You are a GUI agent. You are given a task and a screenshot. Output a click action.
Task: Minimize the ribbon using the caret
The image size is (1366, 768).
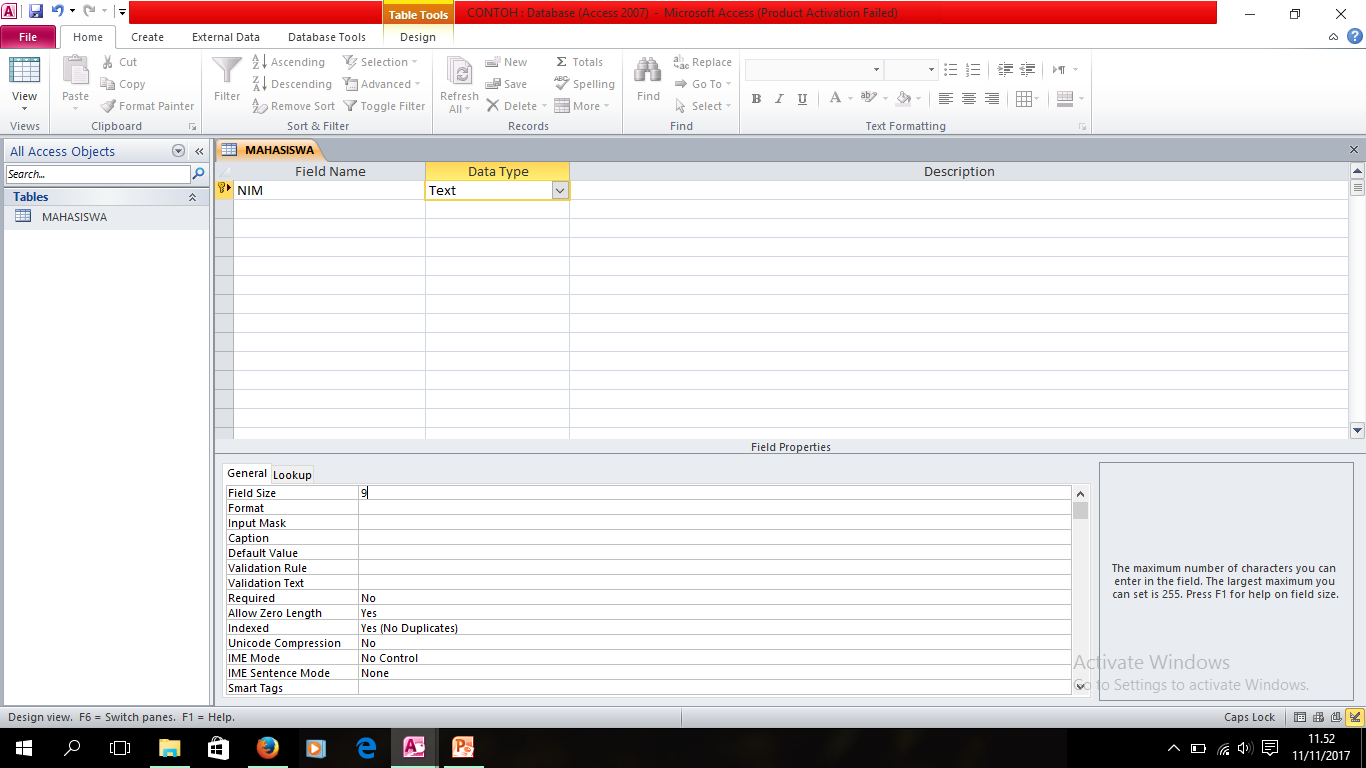(1334, 37)
